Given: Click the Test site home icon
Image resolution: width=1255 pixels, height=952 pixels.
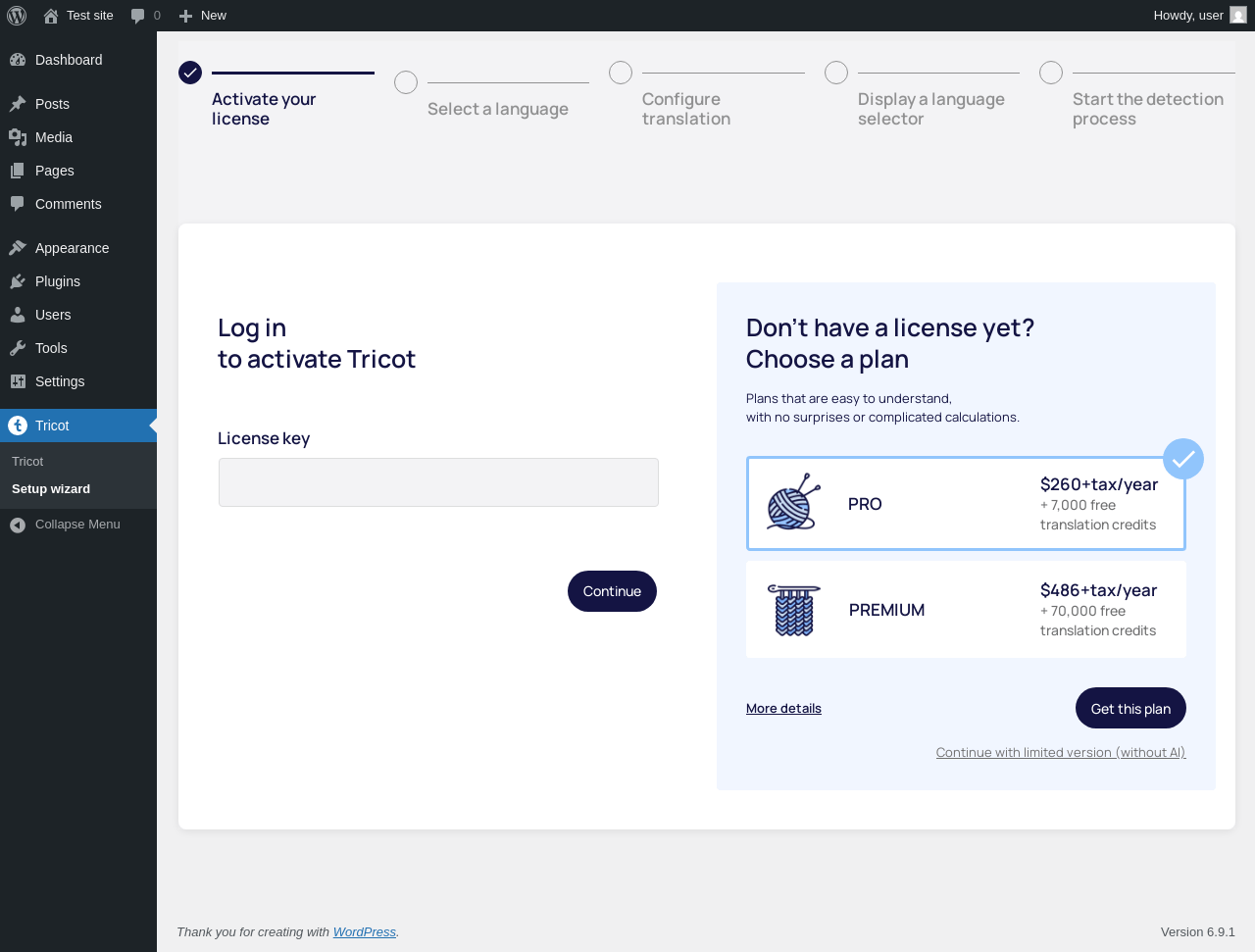Looking at the screenshot, I should pos(51,16).
